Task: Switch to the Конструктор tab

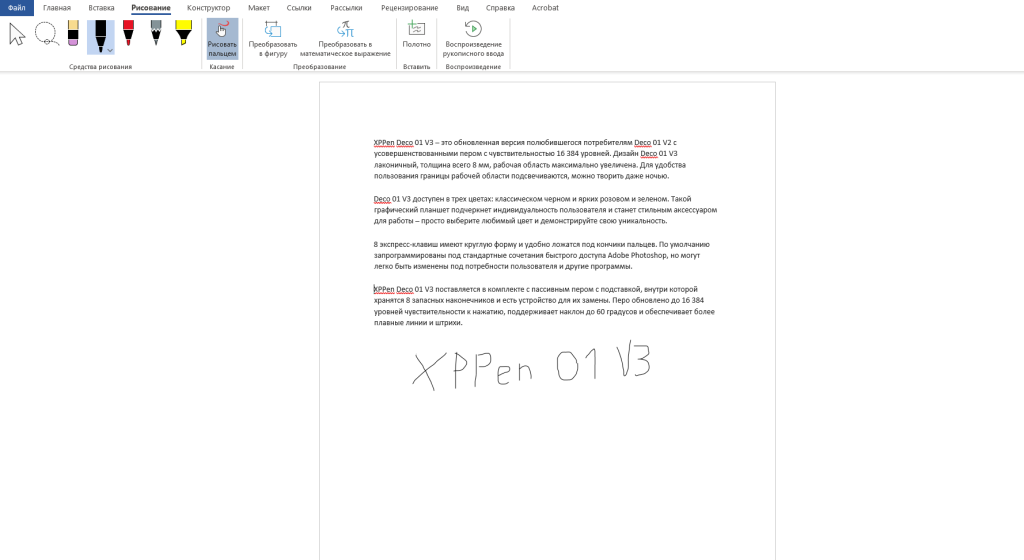Action: pyautogui.click(x=208, y=8)
